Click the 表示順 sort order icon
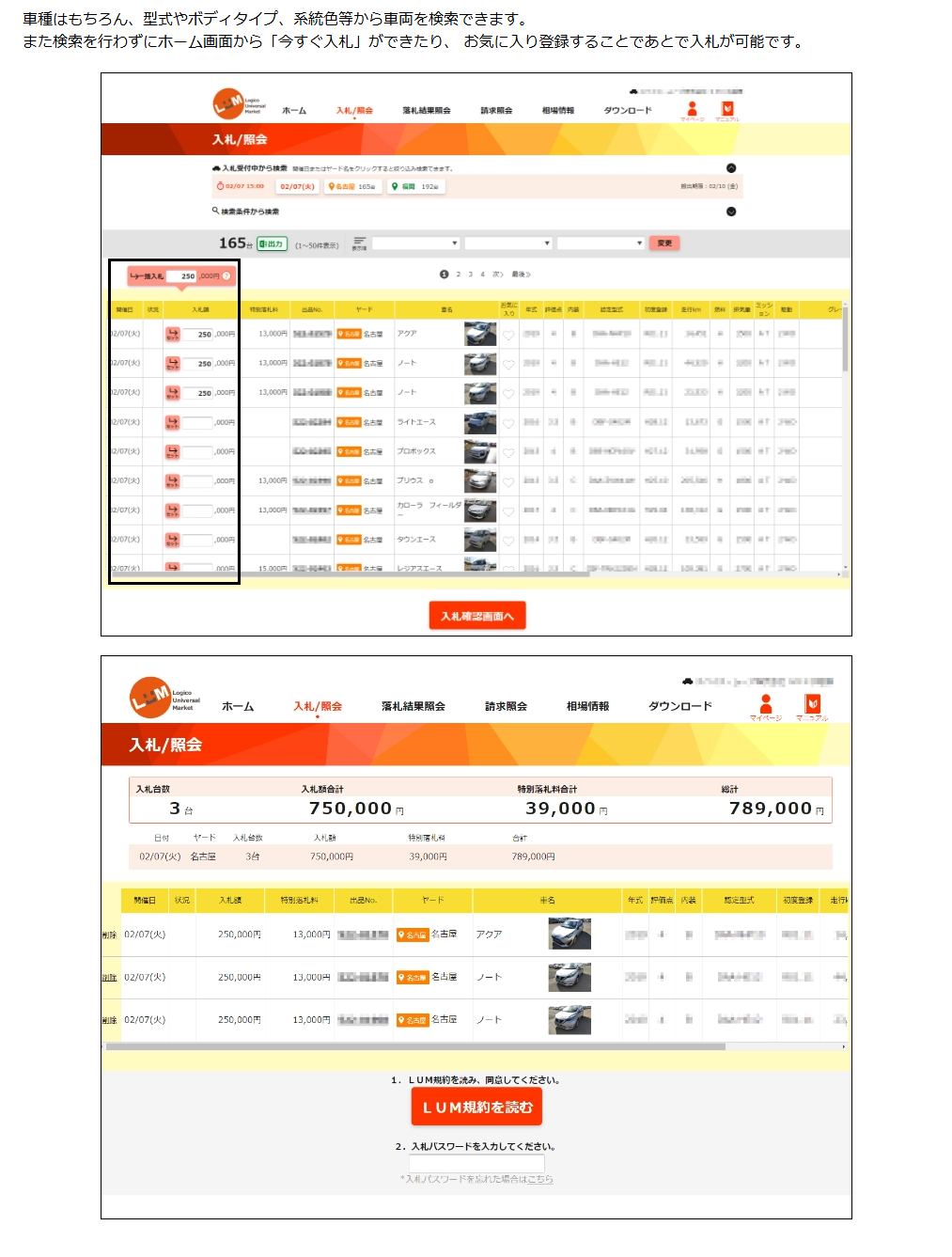The width and height of the screenshot is (952, 1257). click(x=359, y=244)
